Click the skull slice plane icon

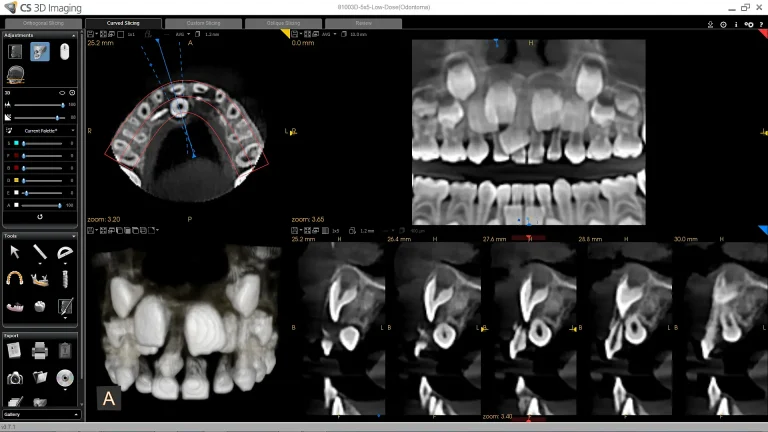pyautogui.click(x=16, y=74)
